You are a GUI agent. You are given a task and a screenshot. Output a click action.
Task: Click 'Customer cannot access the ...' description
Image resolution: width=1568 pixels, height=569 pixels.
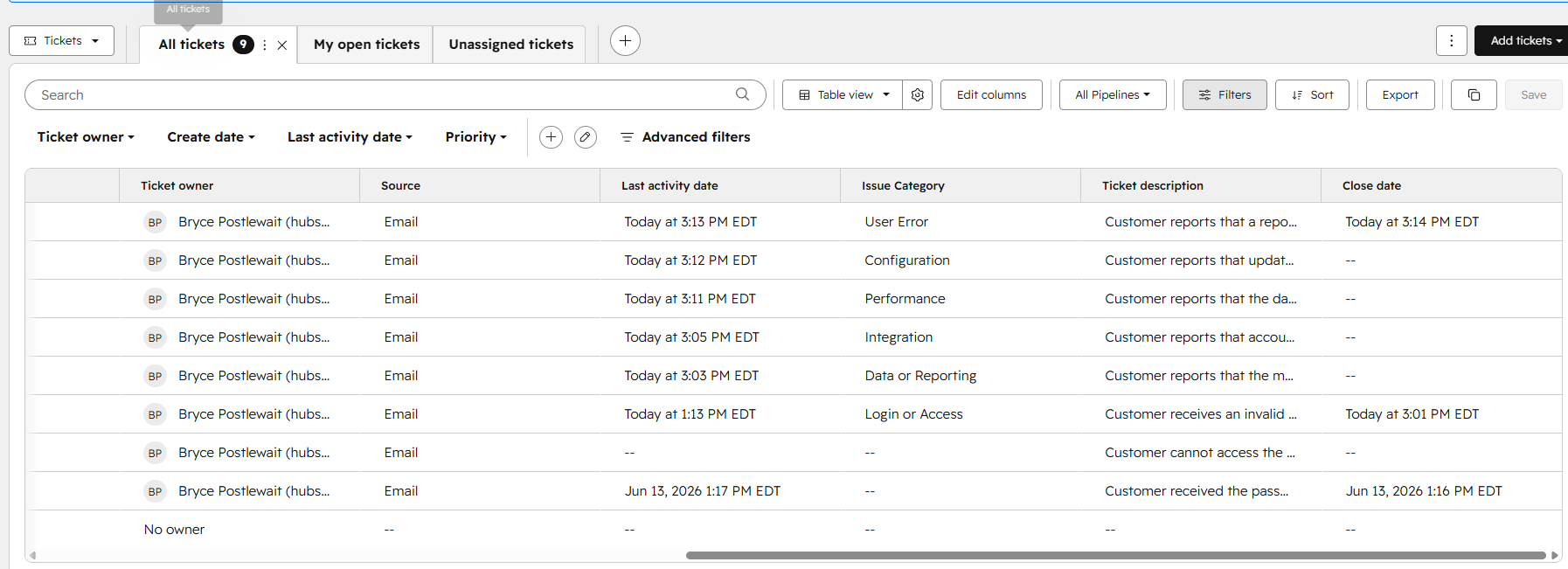click(1200, 453)
